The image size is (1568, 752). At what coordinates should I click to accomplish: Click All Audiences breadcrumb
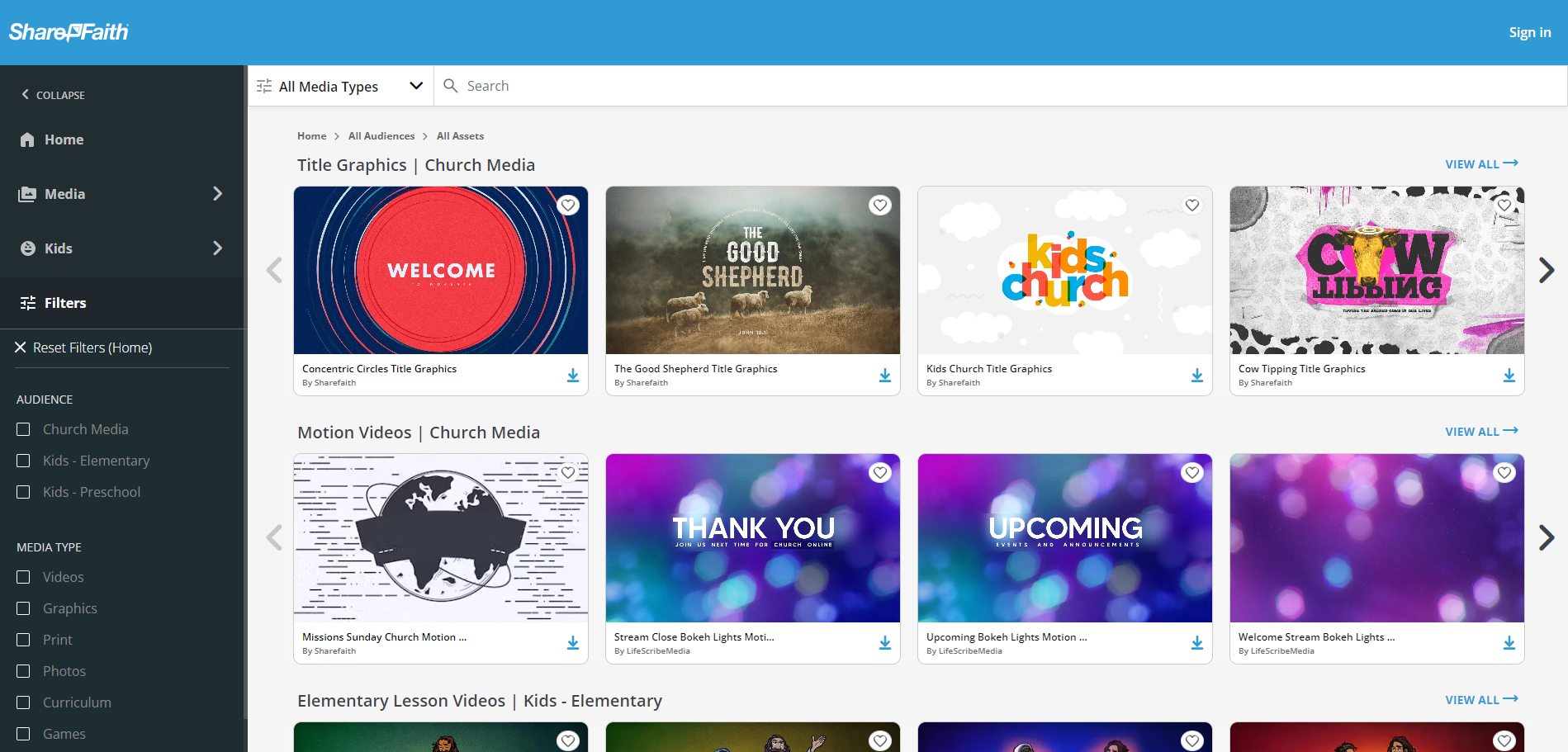381,136
